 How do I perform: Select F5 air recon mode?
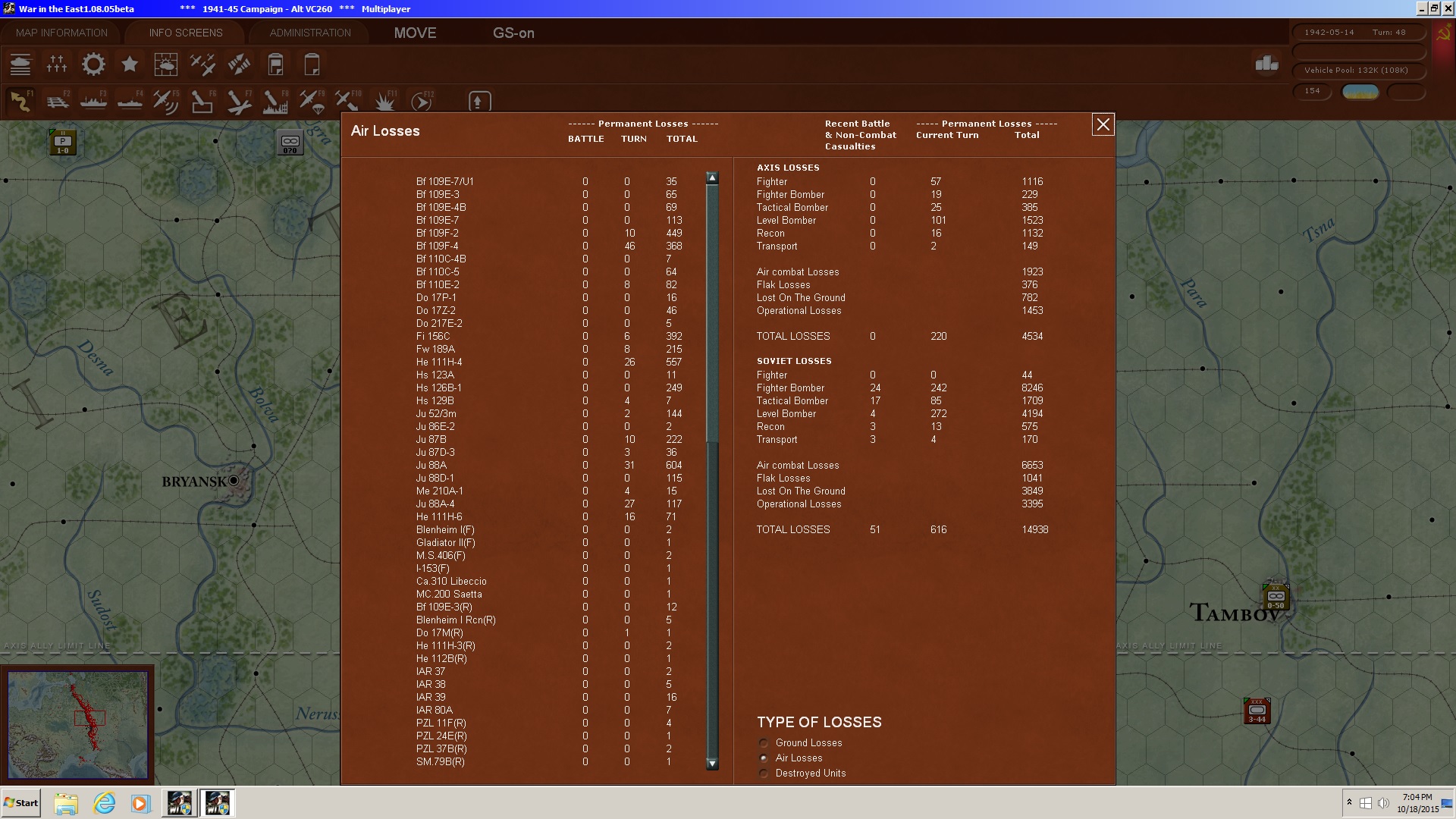pyautogui.click(x=166, y=101)
